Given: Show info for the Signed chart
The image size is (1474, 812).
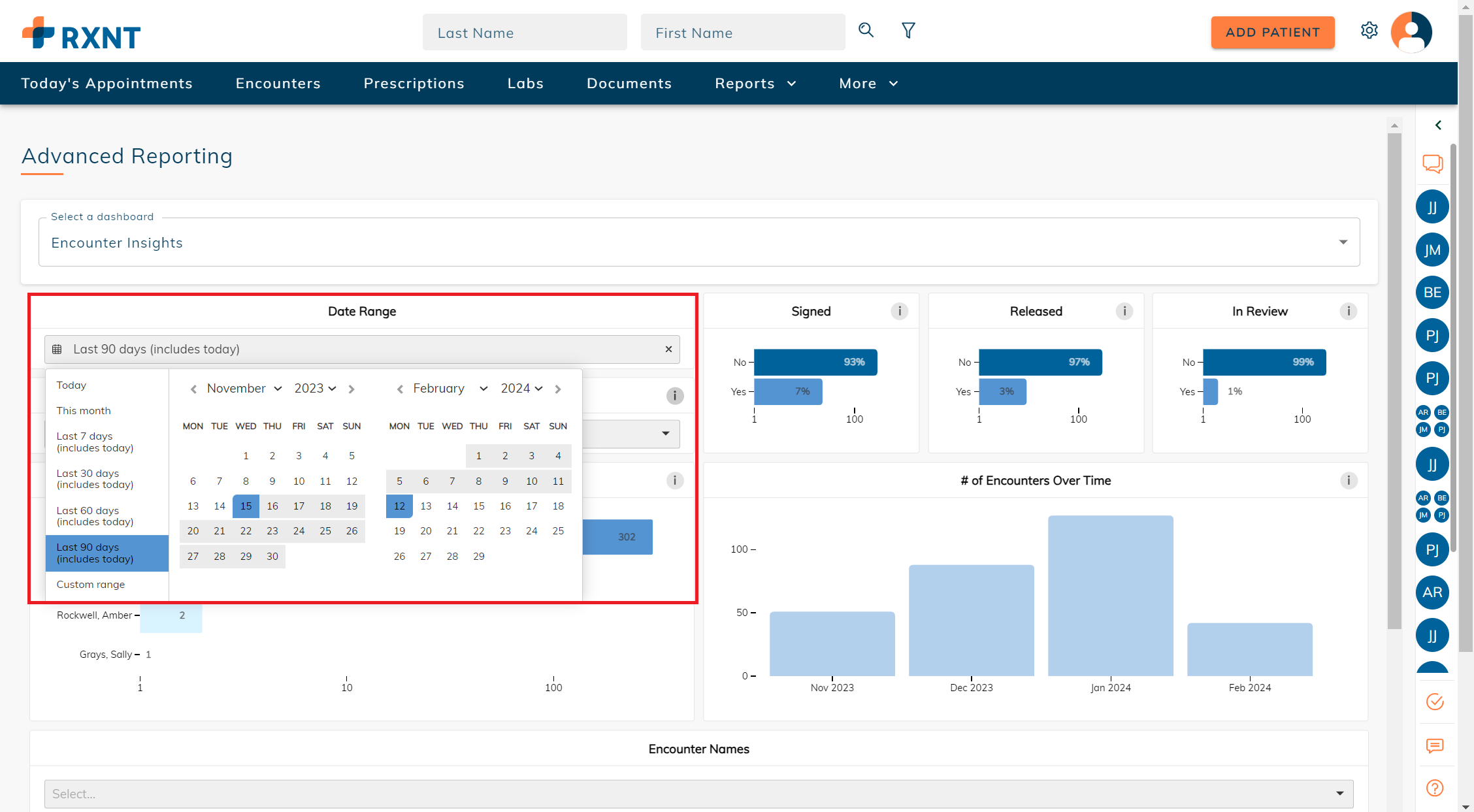Looking at the screenshot, I should coord(899,311).
